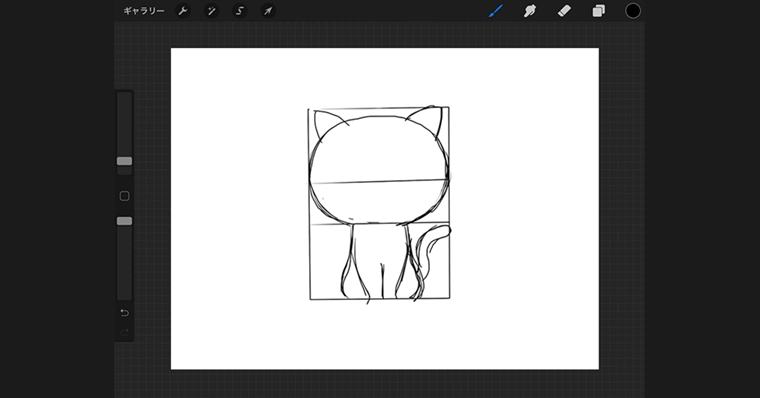The image size is (760, 398).
Task: Open the ギャラリー gallery
Action: (x=143, y=11)
